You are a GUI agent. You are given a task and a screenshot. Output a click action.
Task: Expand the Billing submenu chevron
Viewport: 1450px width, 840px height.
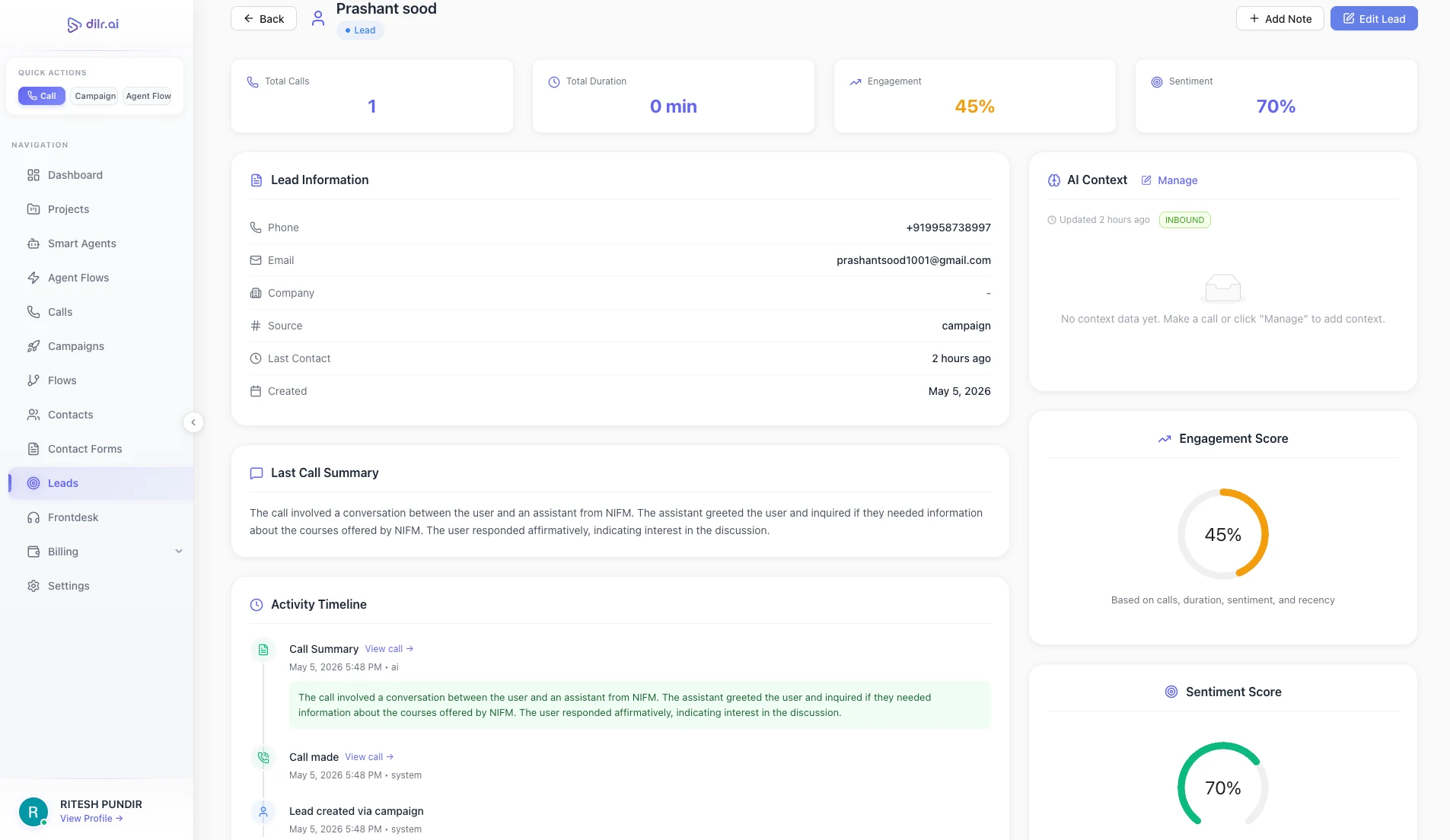click(x=179, y=552)
